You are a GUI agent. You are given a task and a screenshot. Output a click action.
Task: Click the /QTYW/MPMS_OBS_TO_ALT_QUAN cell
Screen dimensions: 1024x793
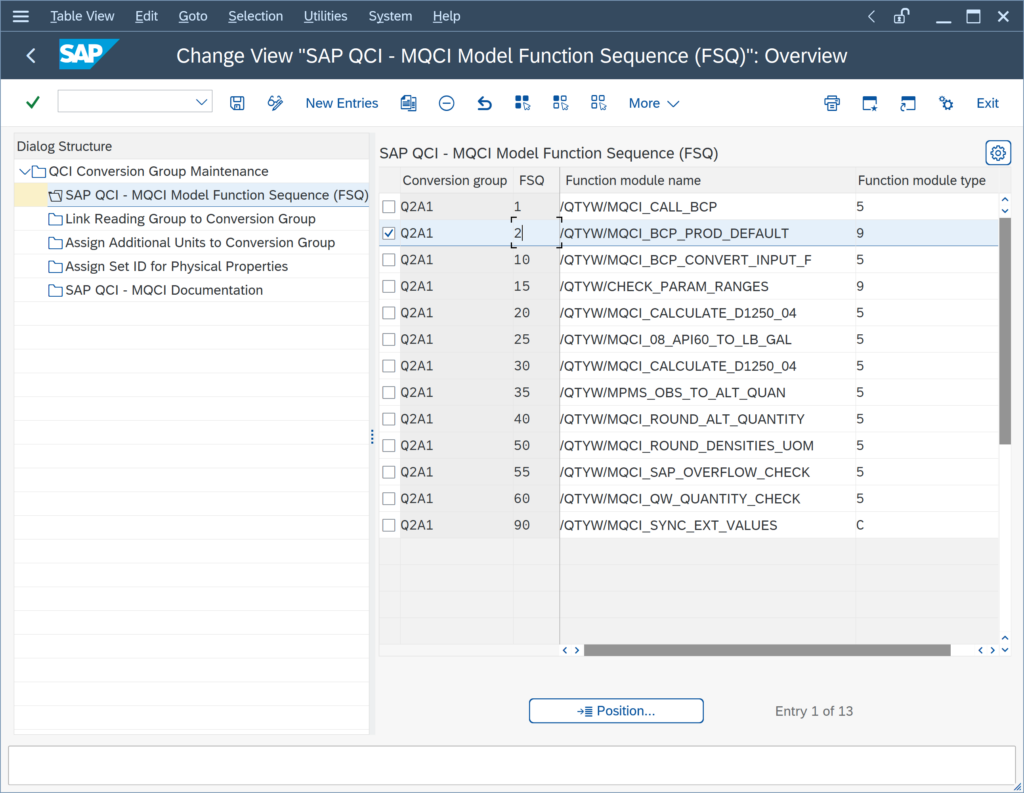[707, 393]
